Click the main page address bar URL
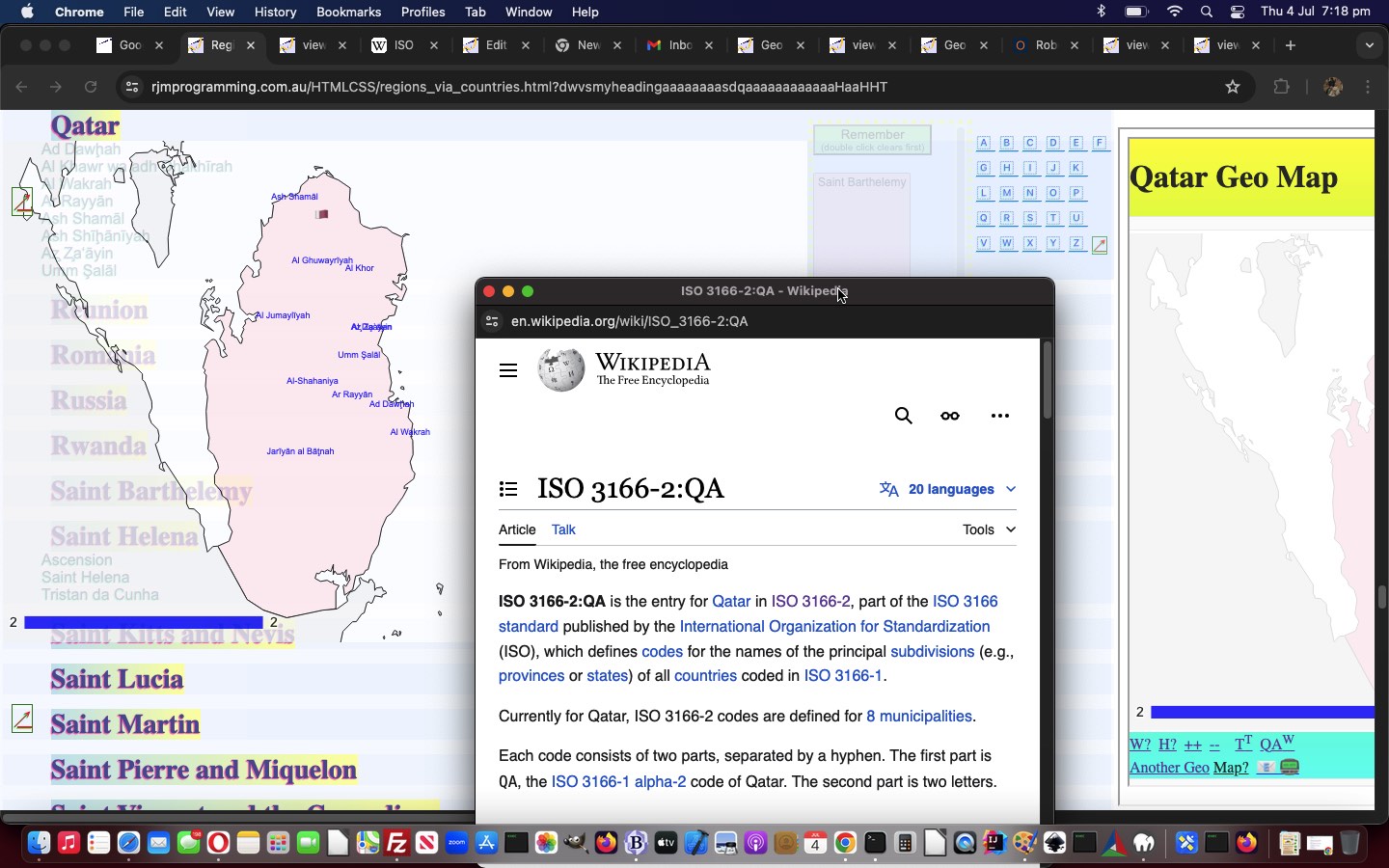1389x868 pixels. [519, 87]
